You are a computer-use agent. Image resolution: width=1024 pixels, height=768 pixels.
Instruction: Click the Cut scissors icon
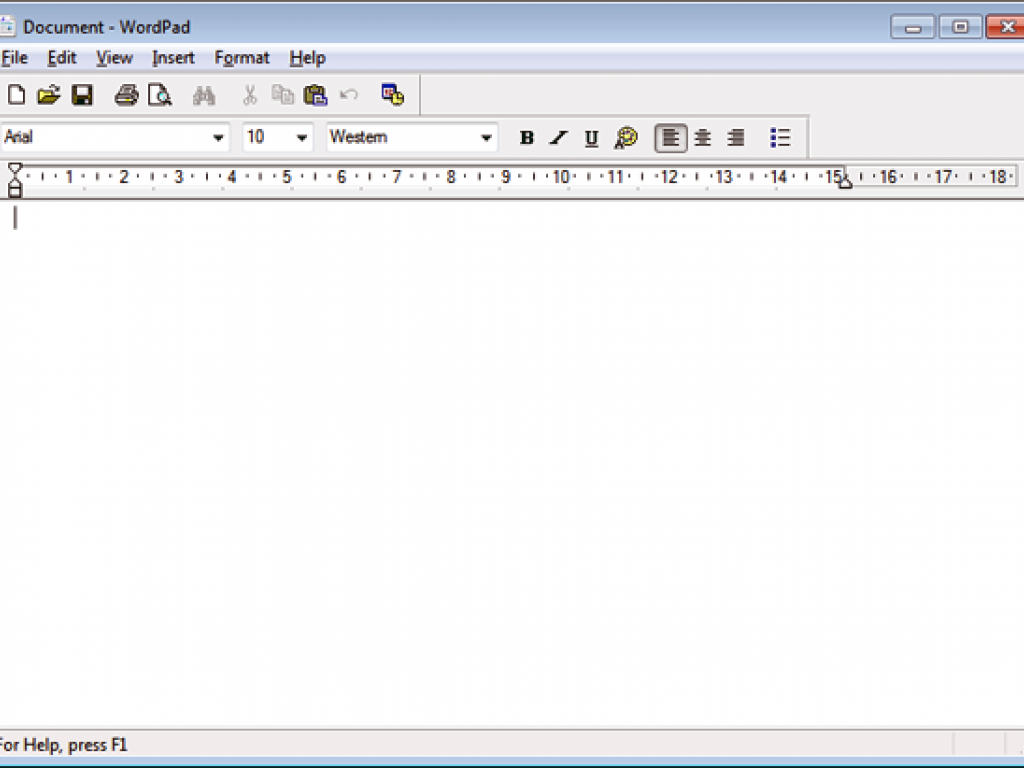pos(249,95)
